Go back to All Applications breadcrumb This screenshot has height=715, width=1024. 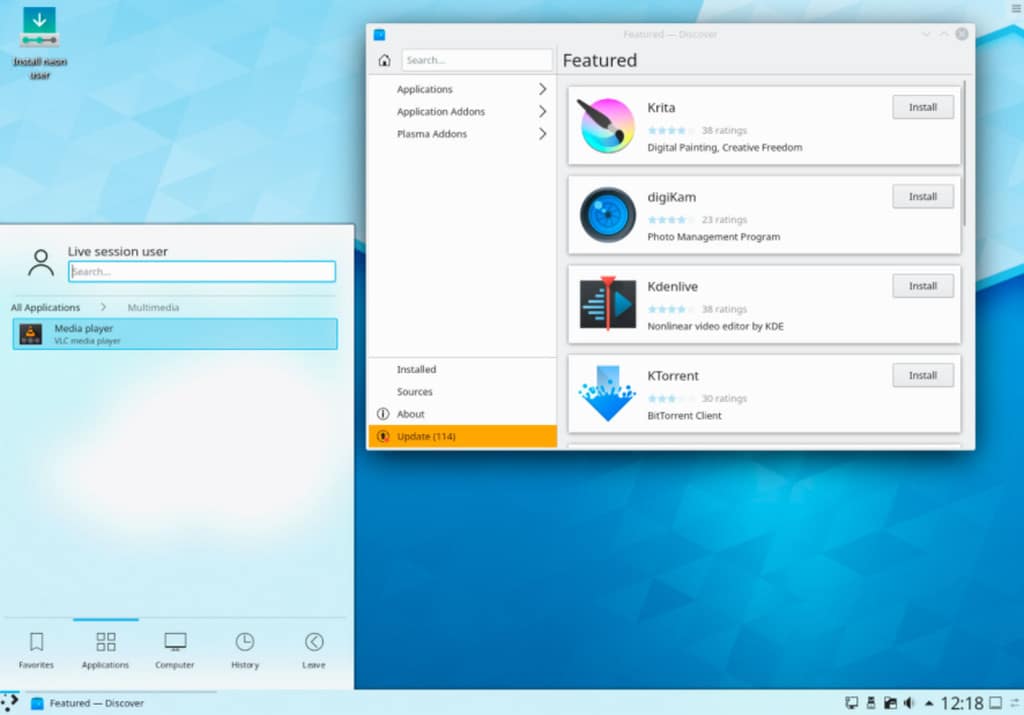[46, 307]
